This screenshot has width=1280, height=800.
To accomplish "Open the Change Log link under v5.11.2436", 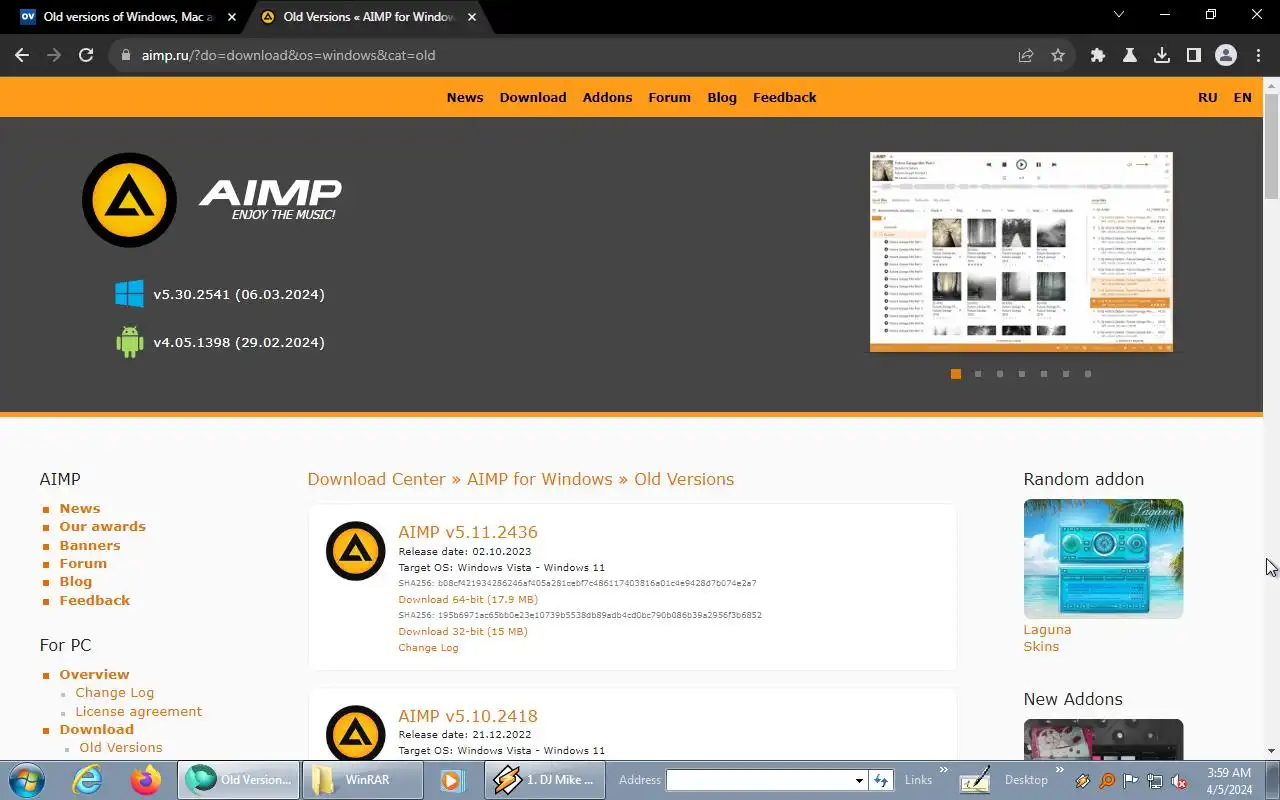I will pos(428,647).
